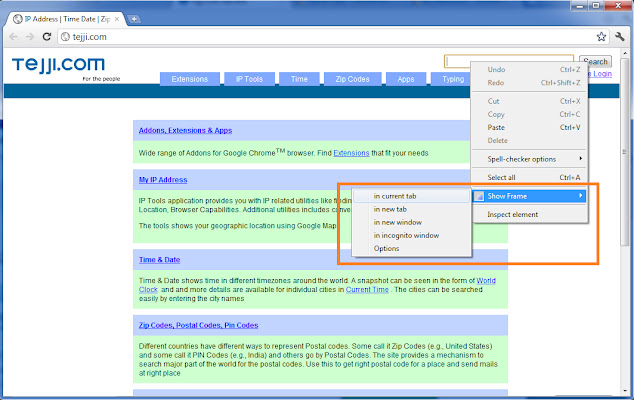Reload the page with the refresh icon
The height and width of the screenshot is (400, 634).
[x=47, y=37]
